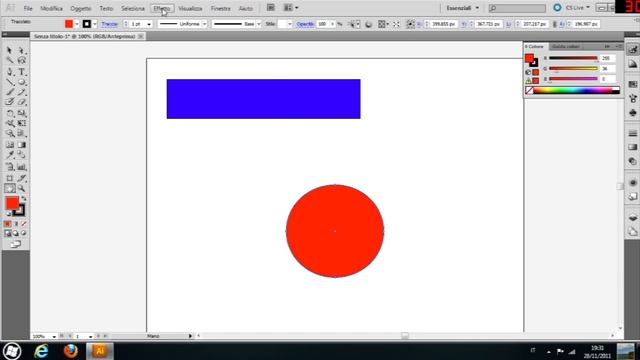
Task: Swap fill and stroke arrows in toolbox
Action: coord(24,199)
